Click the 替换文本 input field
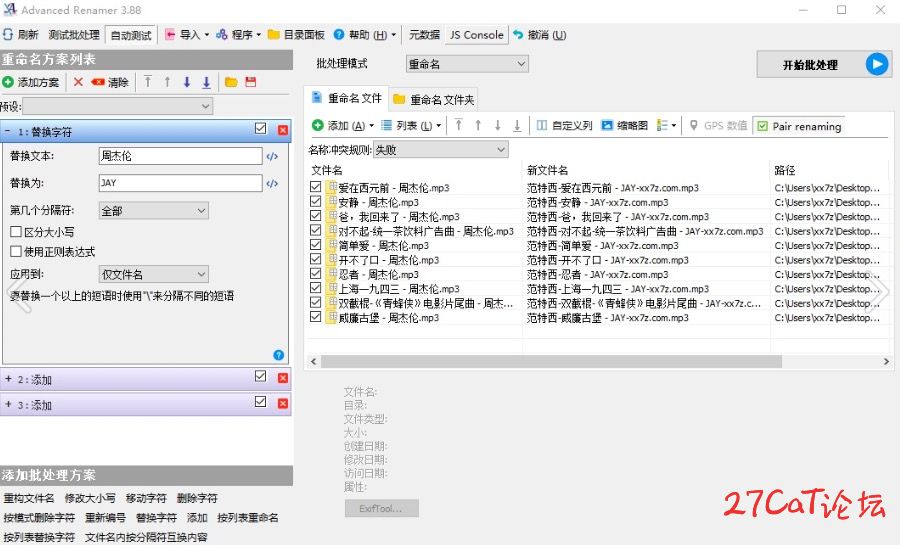The height and width of the screenshot is (545, 901). click(180, 156)
